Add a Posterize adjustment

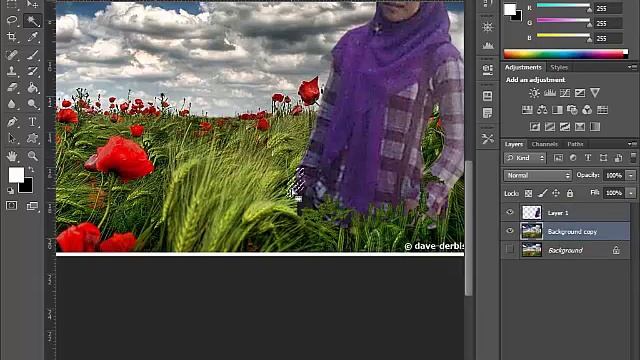550,127
